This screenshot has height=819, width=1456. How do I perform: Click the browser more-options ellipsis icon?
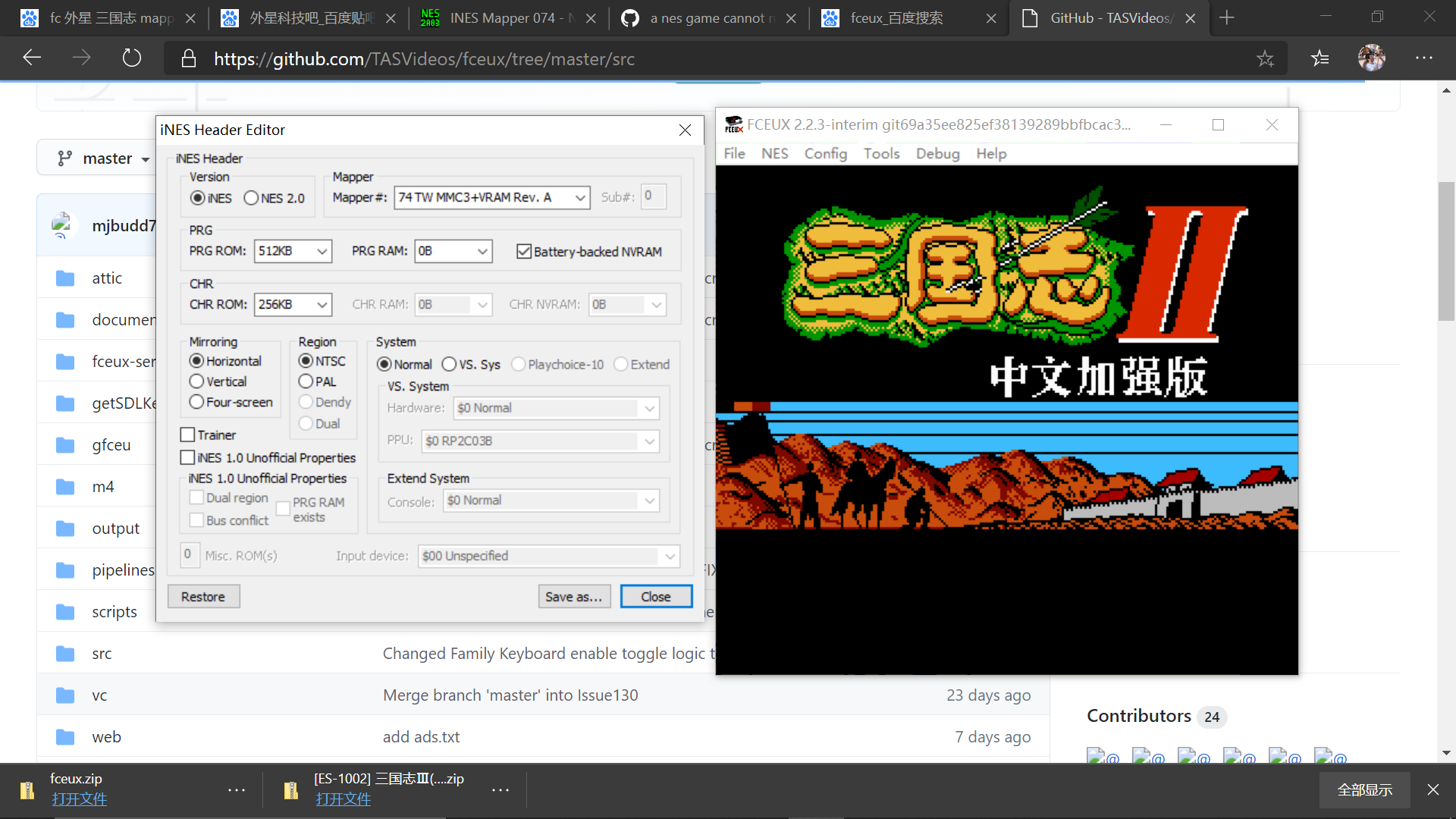[1424, 58]
